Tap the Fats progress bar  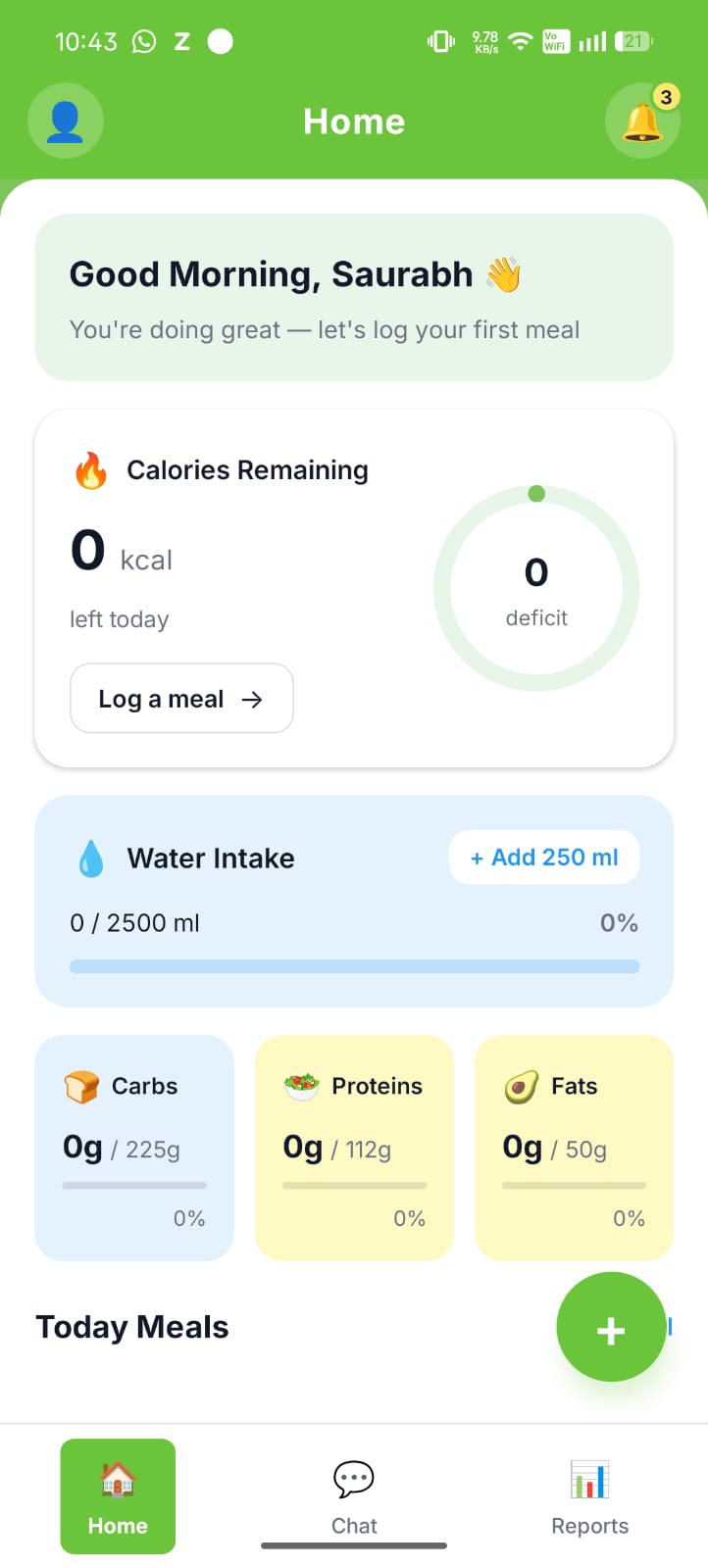pyautogui.click(x=574, y=1185)
